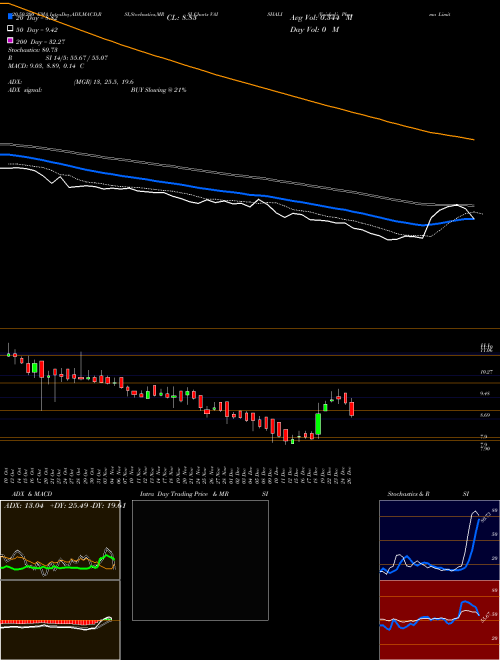Click the 8.69 price axis label
This screenshot has height=660, width=500.
[485, 415]
